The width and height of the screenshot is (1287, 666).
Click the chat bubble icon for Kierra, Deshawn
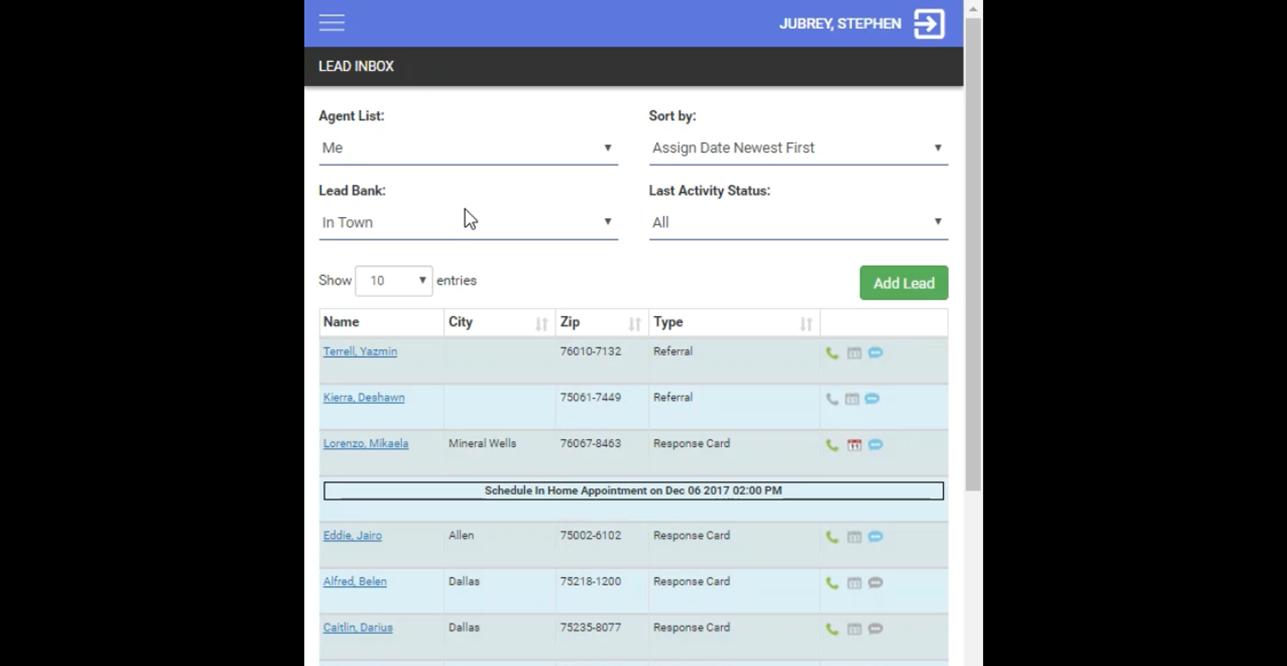[x=873, y=399]
